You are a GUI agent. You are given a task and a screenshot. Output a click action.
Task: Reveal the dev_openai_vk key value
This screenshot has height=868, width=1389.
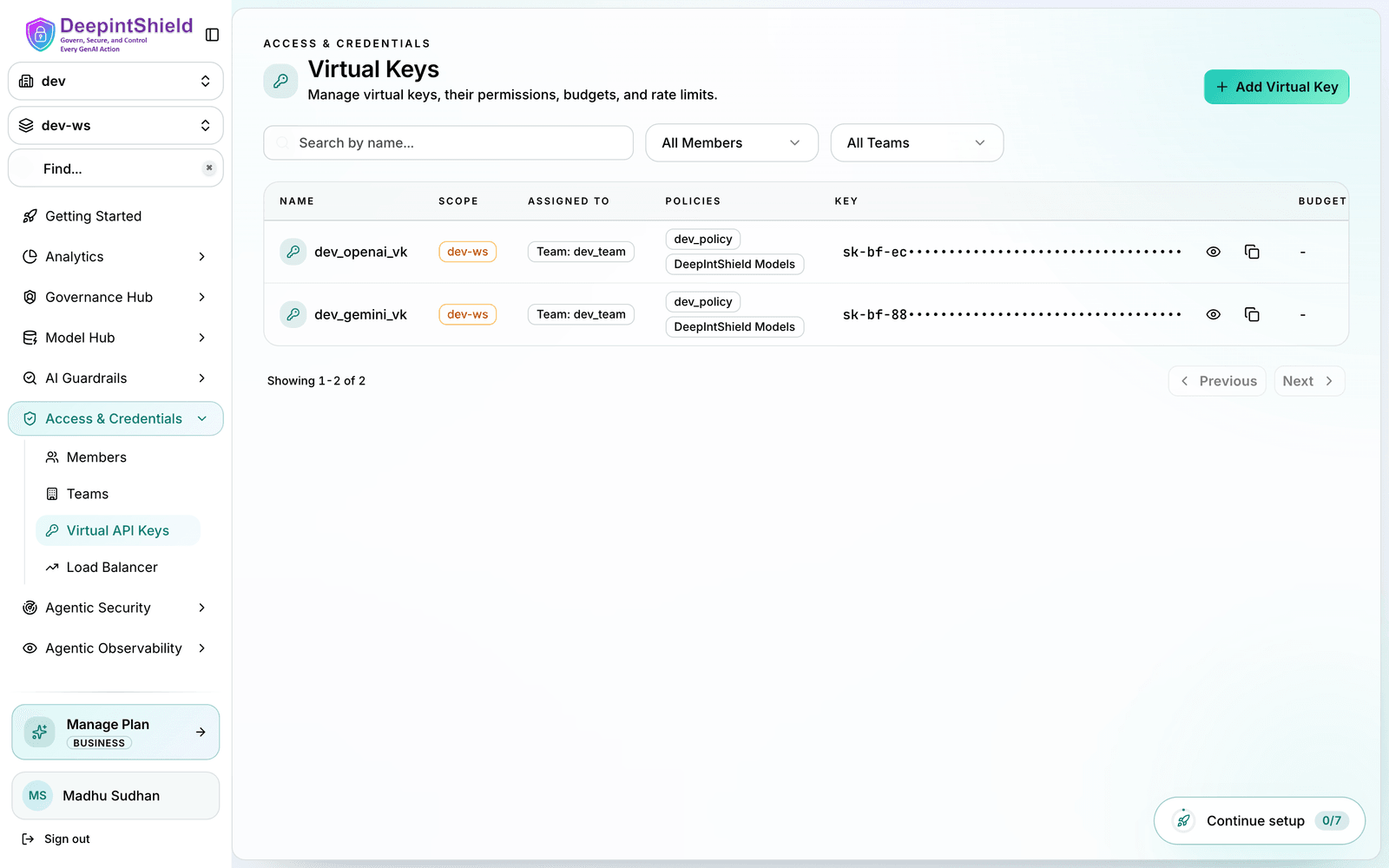coord(1214,252)
